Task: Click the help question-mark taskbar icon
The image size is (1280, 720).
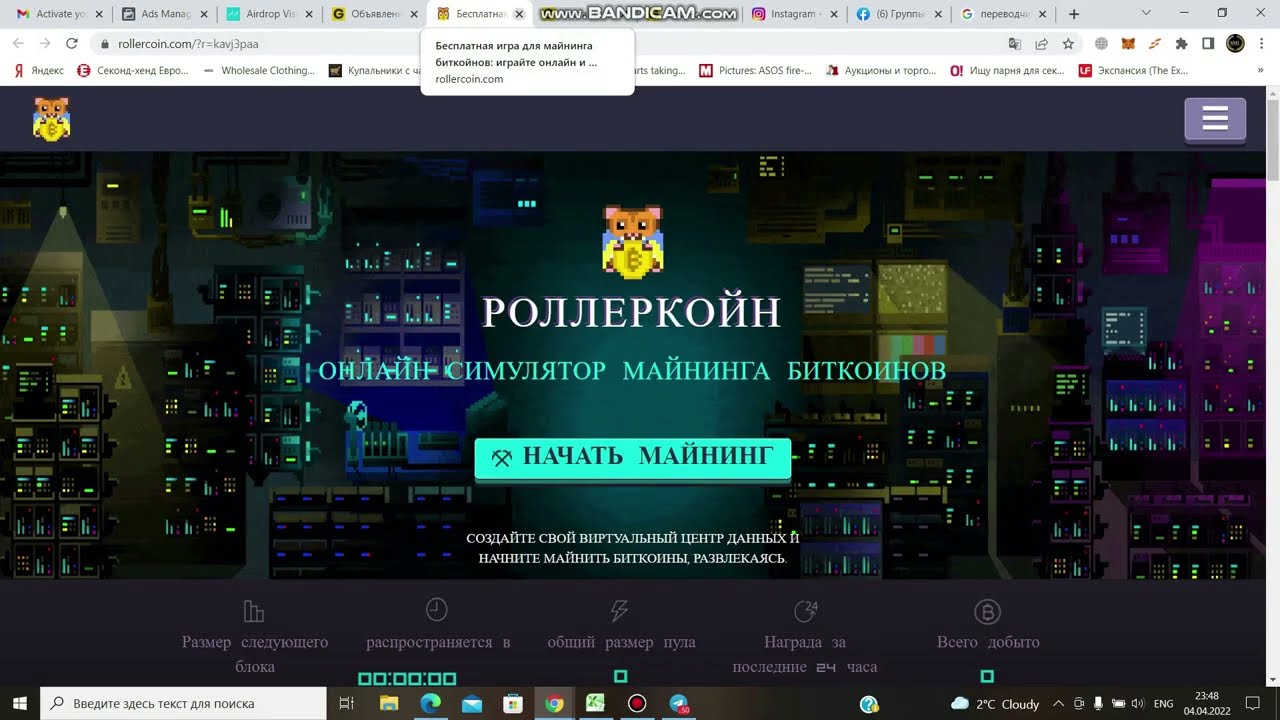Action: (x=869, y=704)
